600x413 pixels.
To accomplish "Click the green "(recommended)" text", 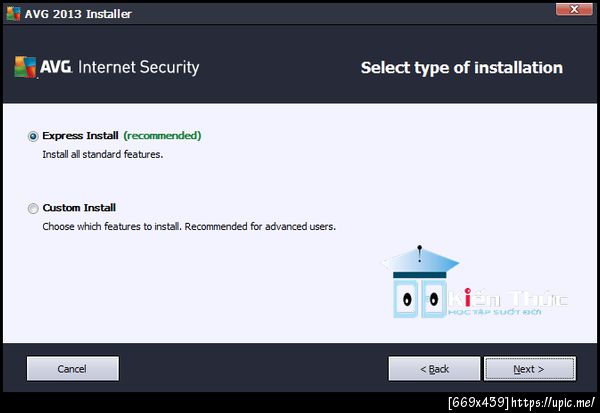I will (162, 135).
